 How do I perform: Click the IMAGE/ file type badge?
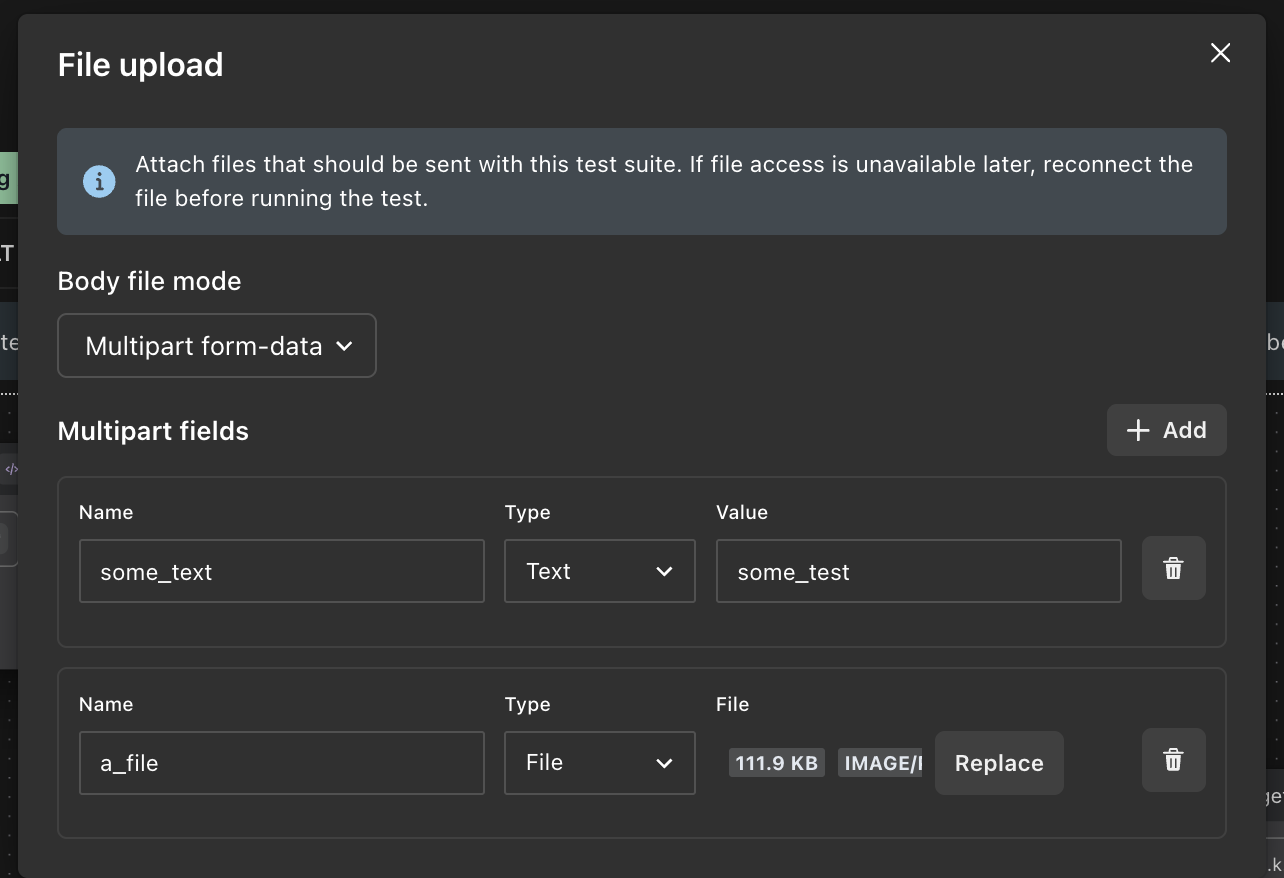point(880,763)
